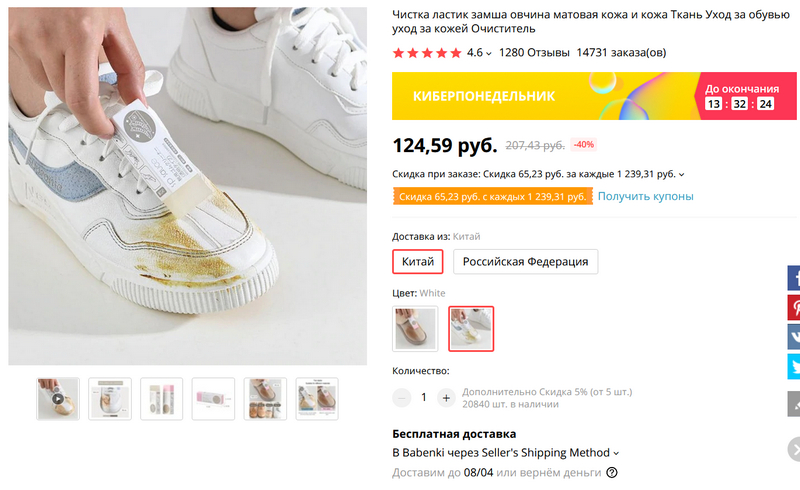Open Seller's Shipping Method dropdown
Viewport: 800px width, 490px height.
(616, 453)
